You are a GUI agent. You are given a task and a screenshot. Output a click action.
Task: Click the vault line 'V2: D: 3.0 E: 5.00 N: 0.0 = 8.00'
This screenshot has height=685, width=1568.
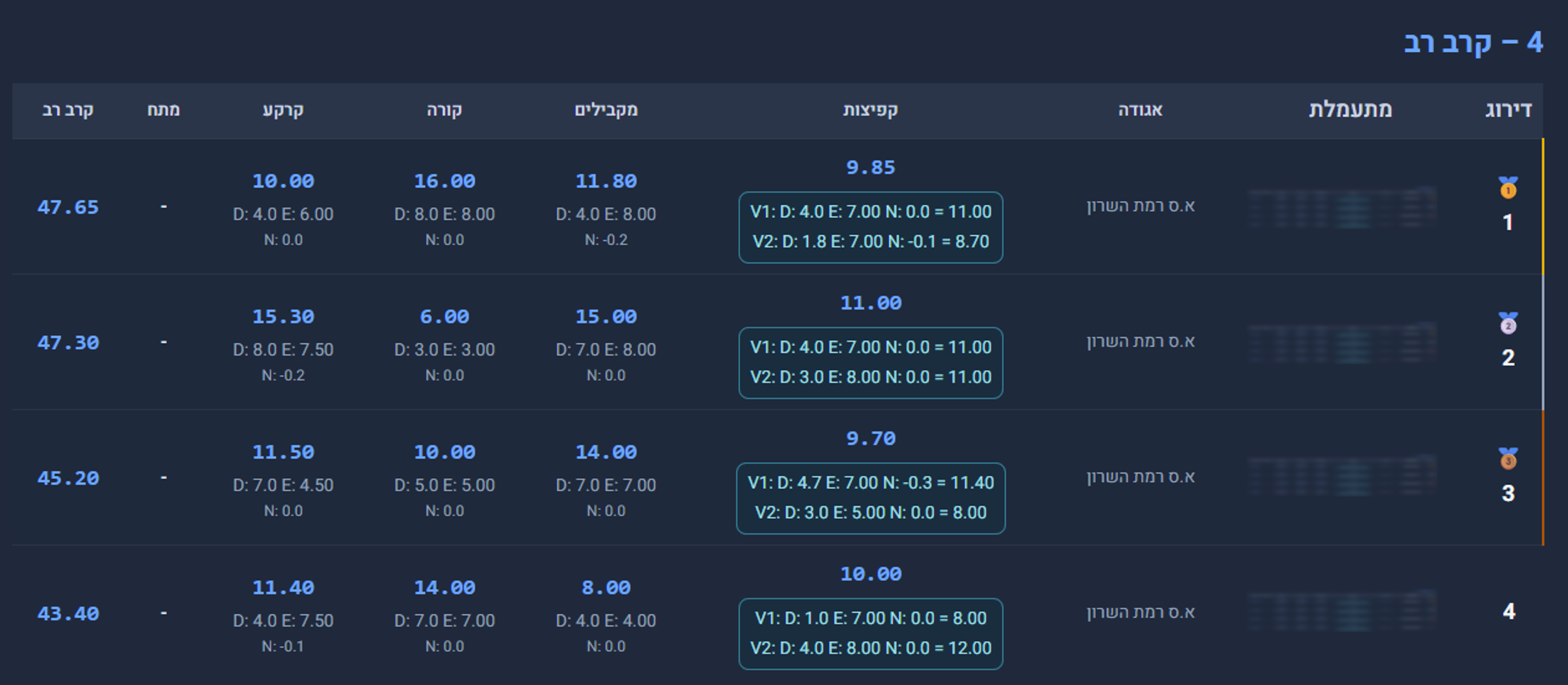click(x=870, y=513)
